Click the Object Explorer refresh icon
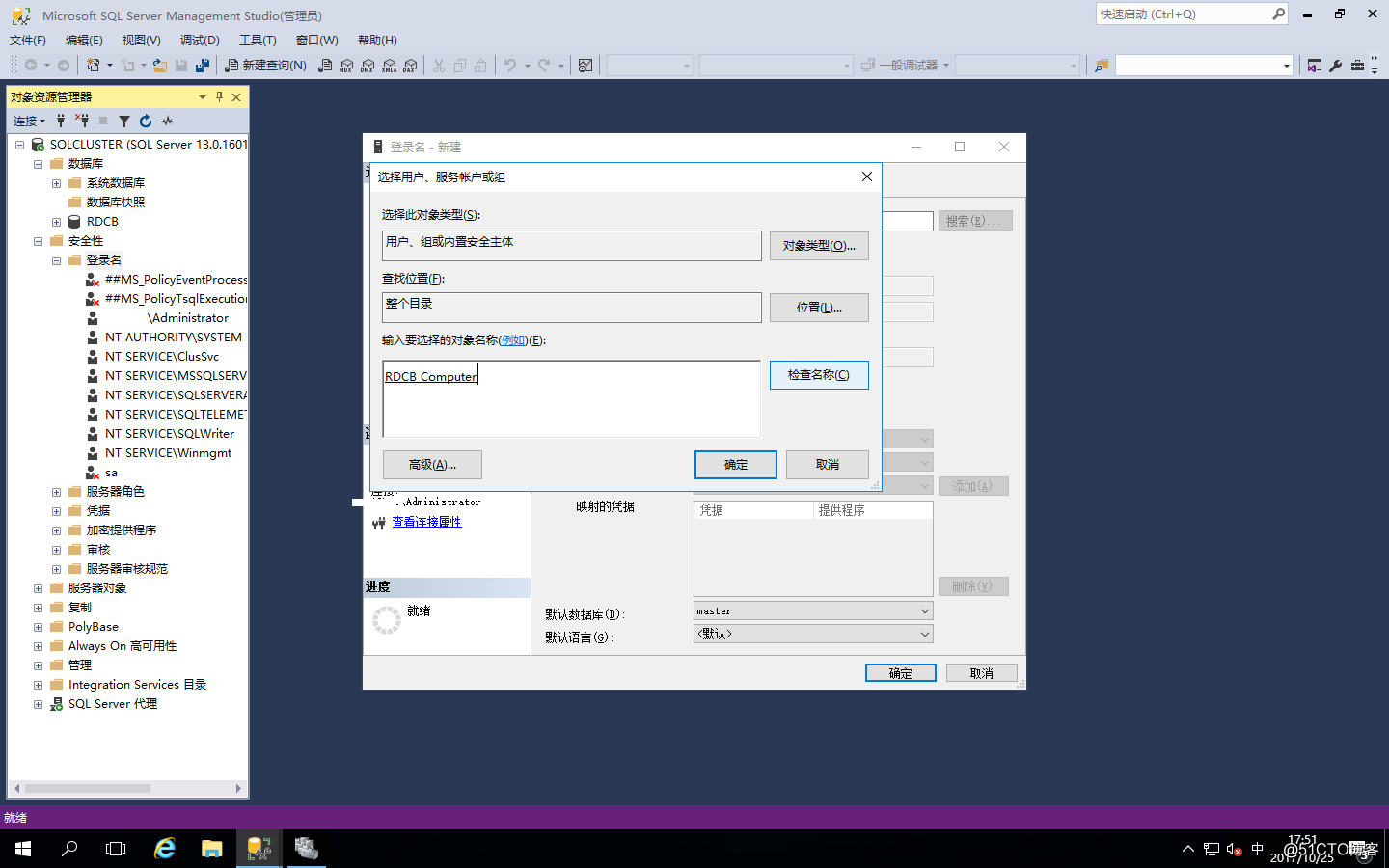1389x868 pixels. click(x=146, y=121)
